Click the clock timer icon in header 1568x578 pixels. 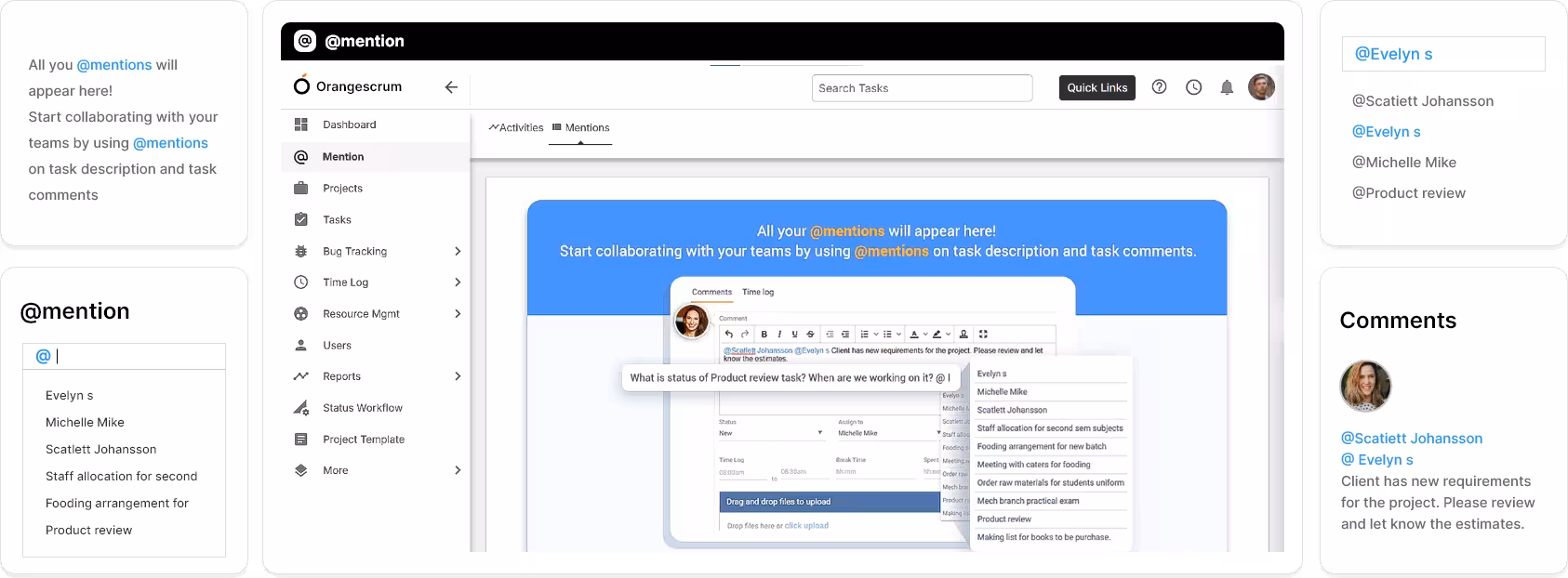[1194, 87]
